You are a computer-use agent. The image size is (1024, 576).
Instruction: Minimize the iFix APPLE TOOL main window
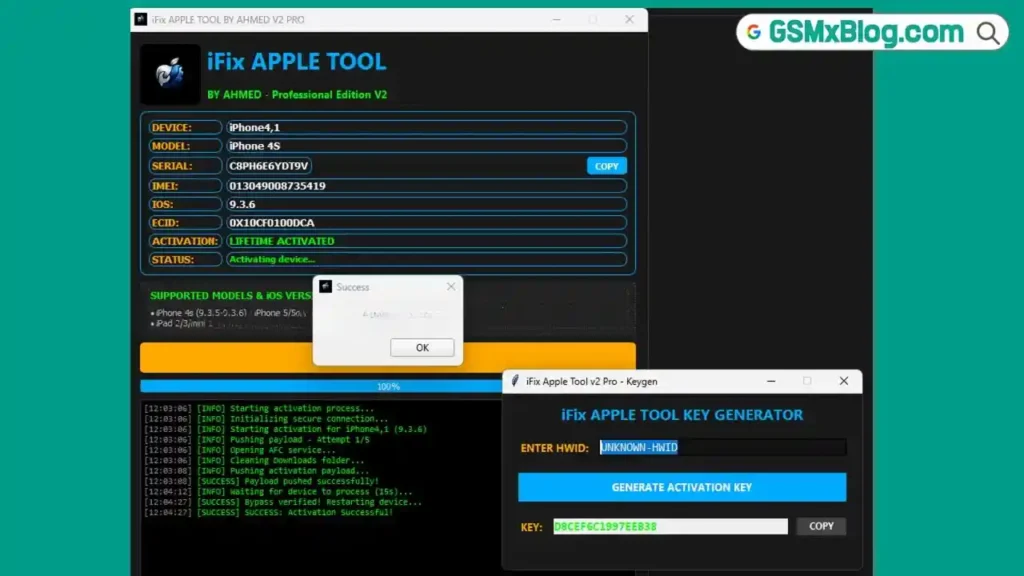[x=556, y=20]
